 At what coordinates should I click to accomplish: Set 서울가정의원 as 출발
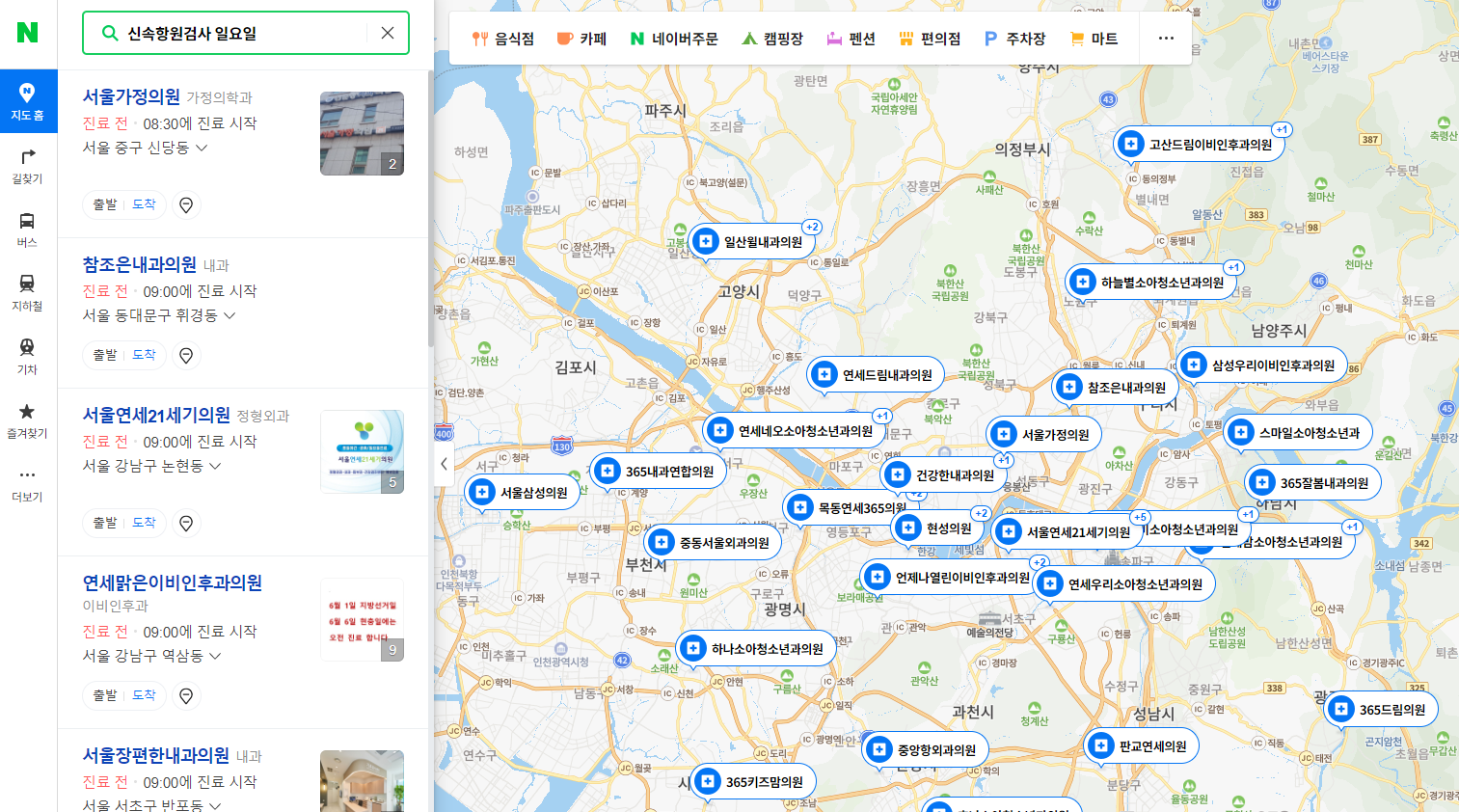[105, 204]
